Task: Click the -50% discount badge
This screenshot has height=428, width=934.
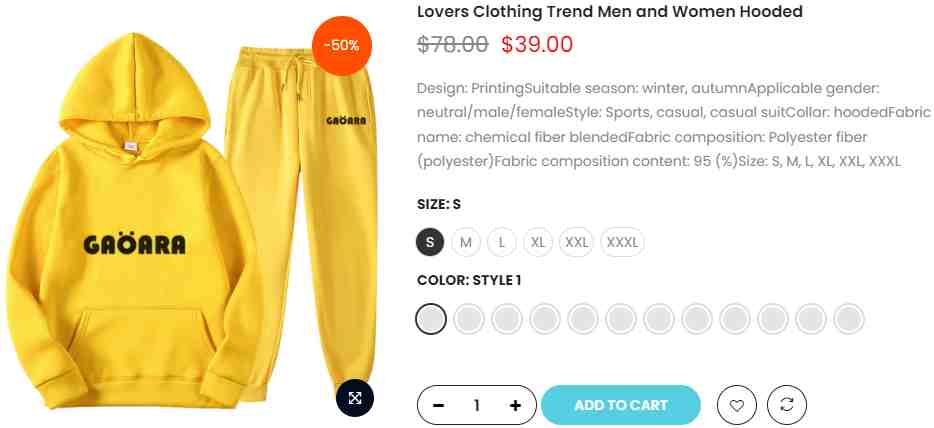Action: (342, 46)
